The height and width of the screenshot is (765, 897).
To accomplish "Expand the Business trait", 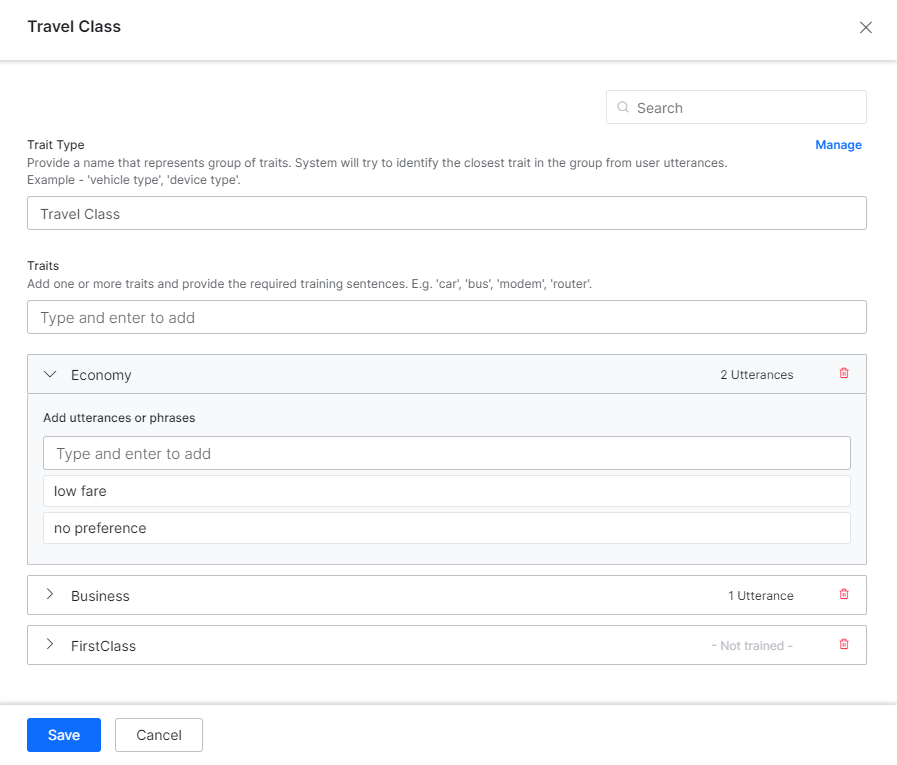I will 50,594.
